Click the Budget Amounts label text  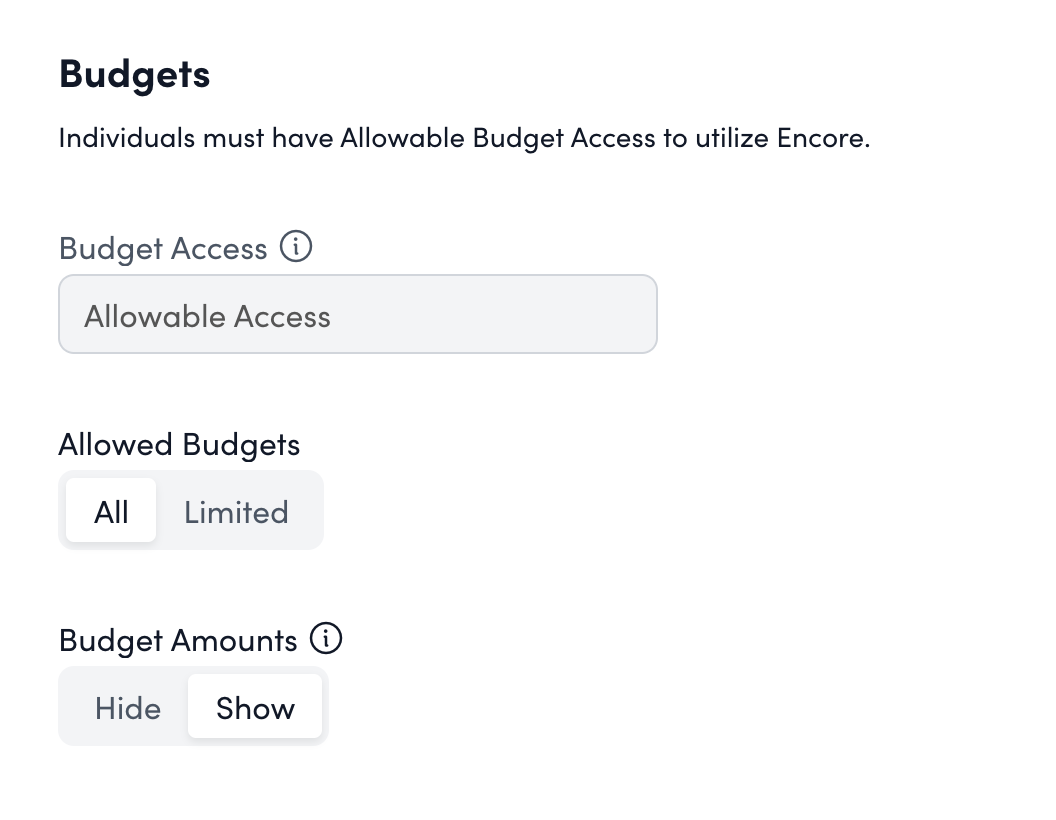click(178, 639)
